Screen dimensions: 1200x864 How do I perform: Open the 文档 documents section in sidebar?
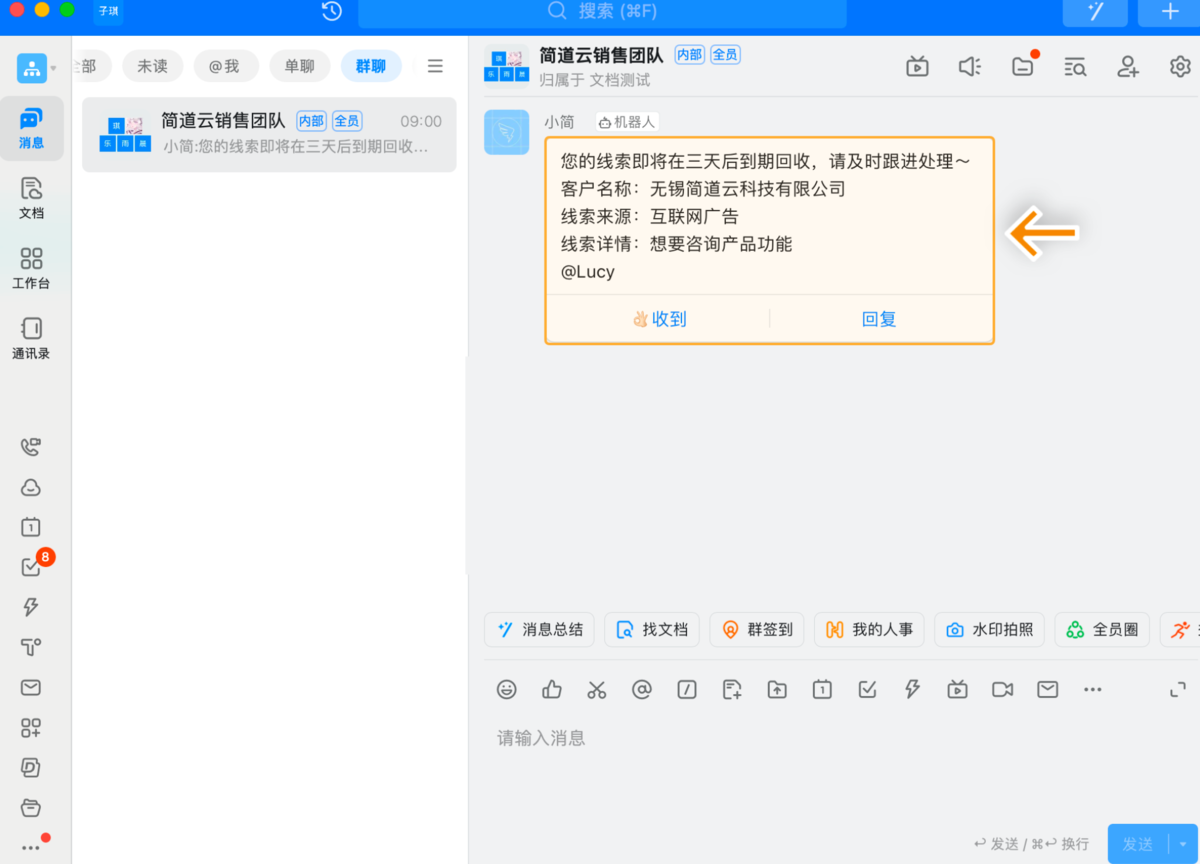31,196
